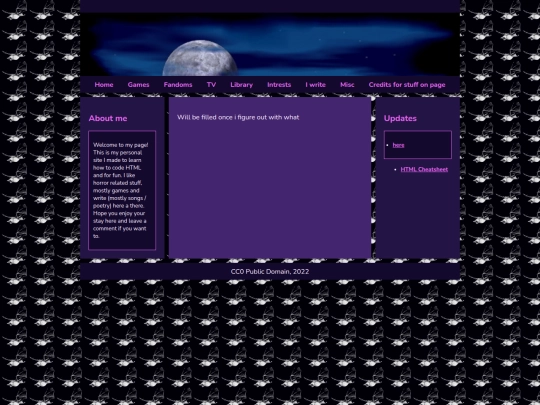
Task: Open the HTML Cheatsheet link
Action: point(424,169)
